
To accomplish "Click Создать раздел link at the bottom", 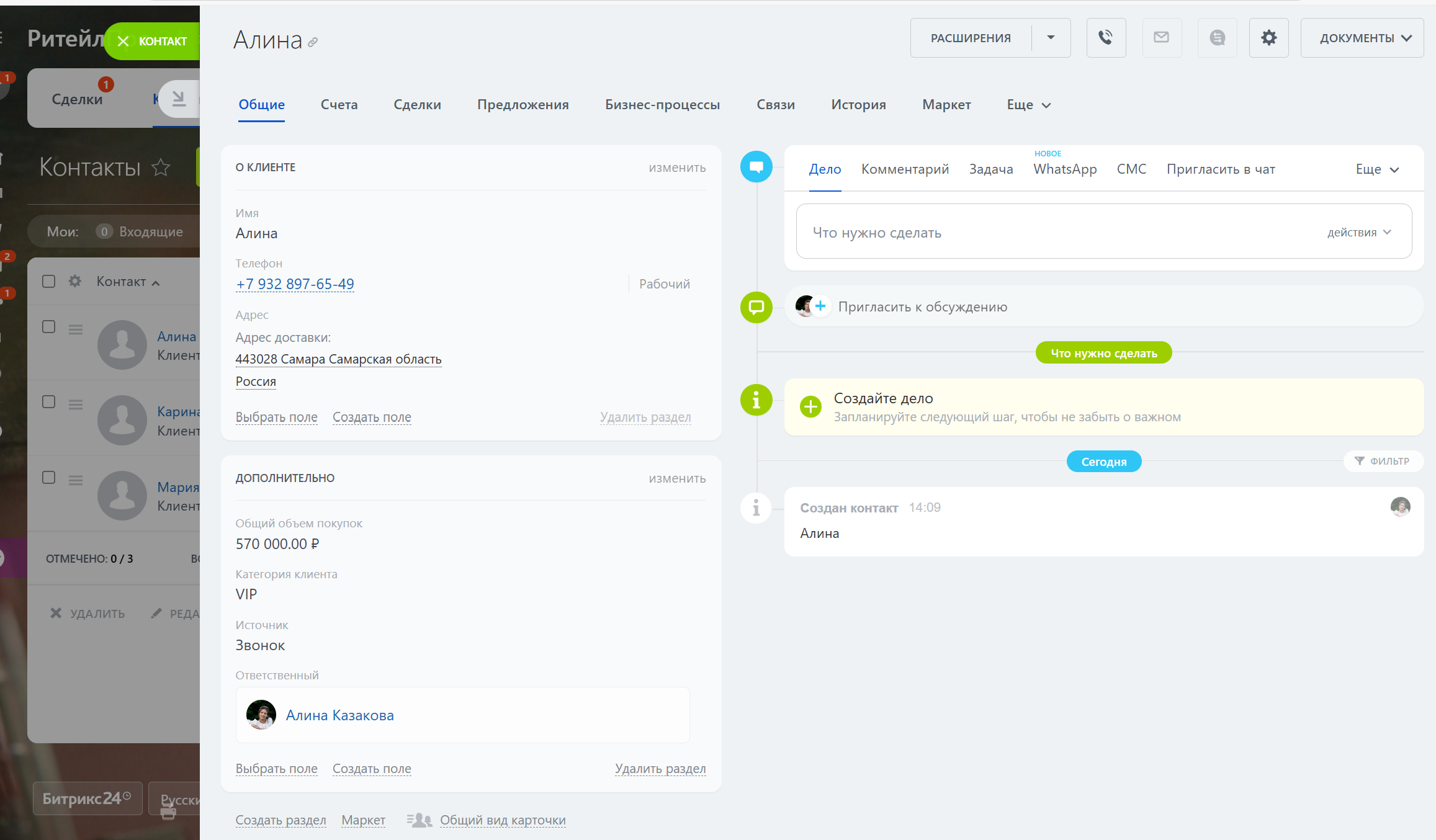I will 280,820.
